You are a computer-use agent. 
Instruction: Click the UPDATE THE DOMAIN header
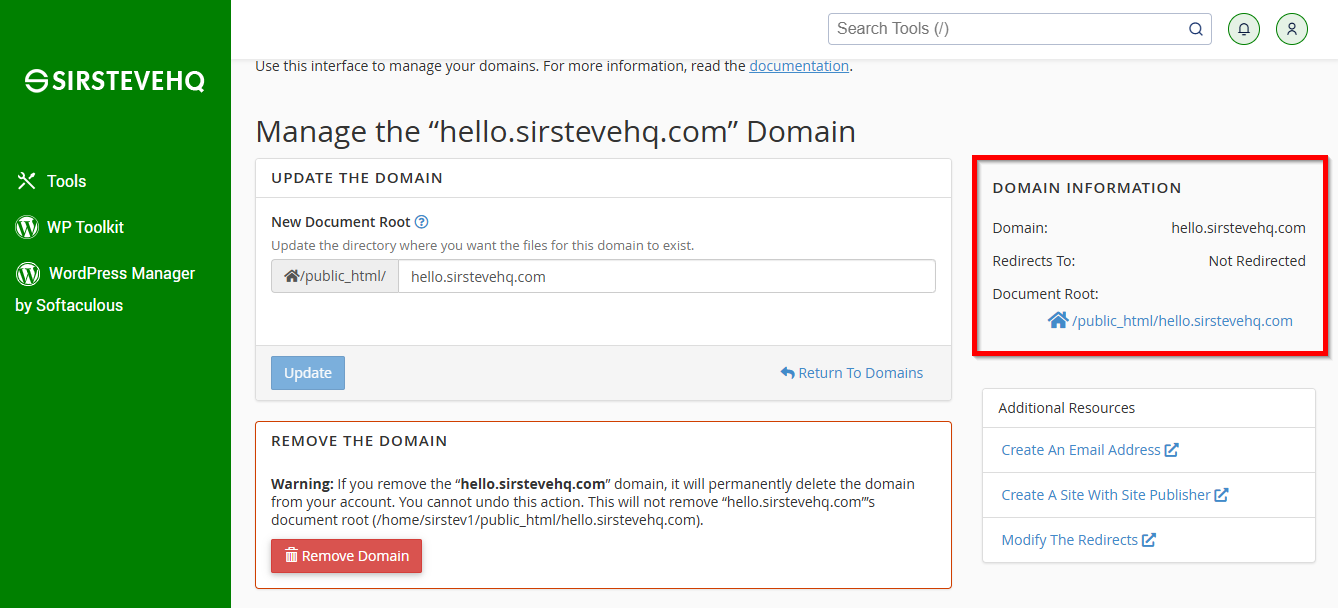pos(357,178)
